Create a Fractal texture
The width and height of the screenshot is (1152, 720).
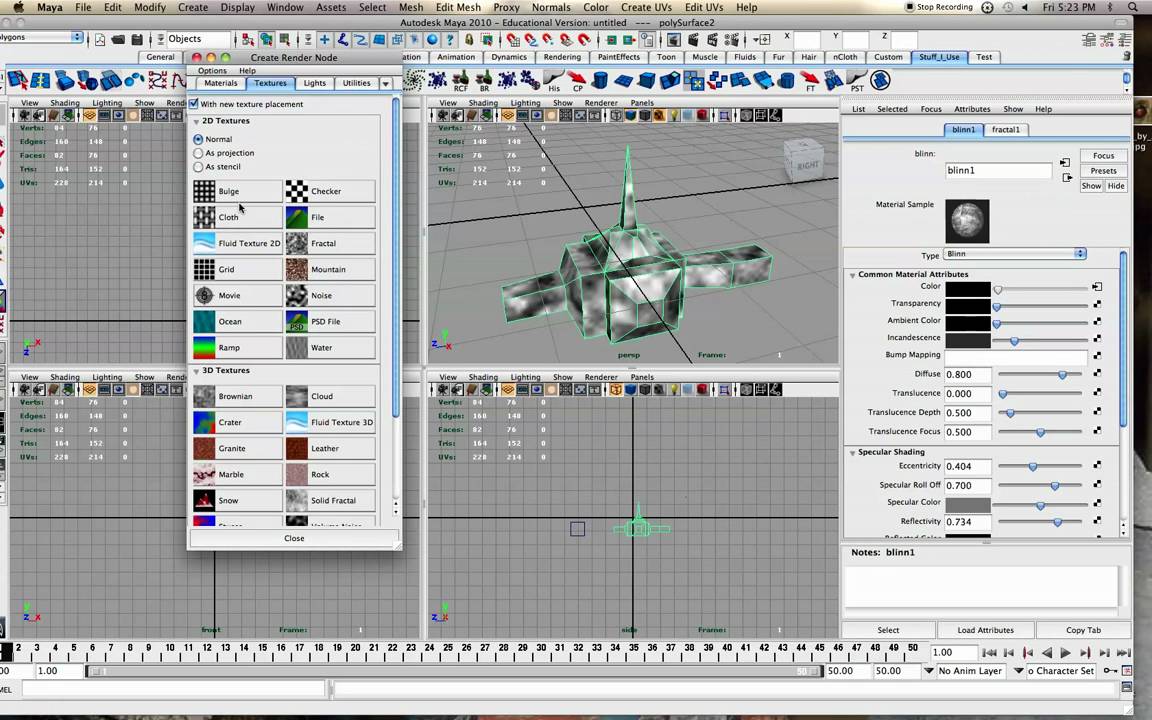[x=331, y=243]
